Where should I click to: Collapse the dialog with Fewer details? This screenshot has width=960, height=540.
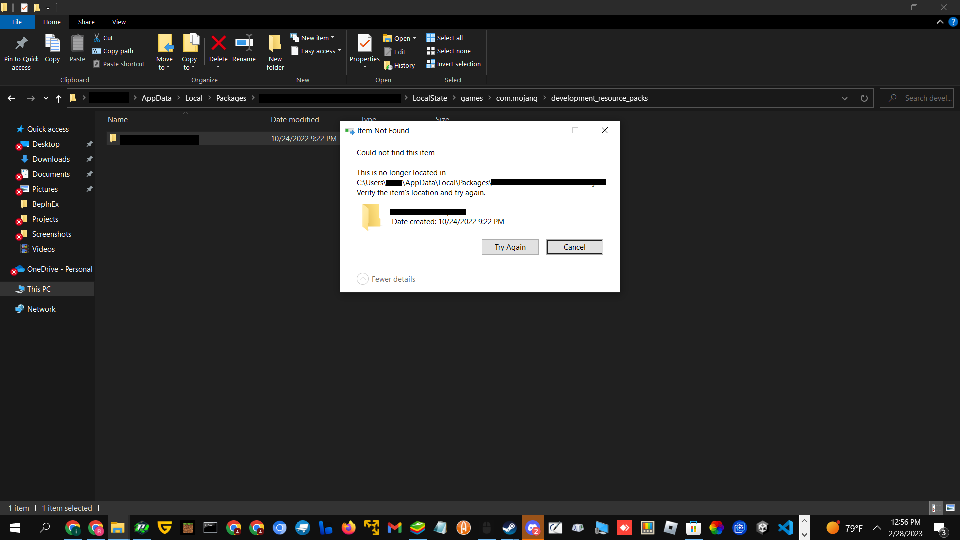point(386,279)
